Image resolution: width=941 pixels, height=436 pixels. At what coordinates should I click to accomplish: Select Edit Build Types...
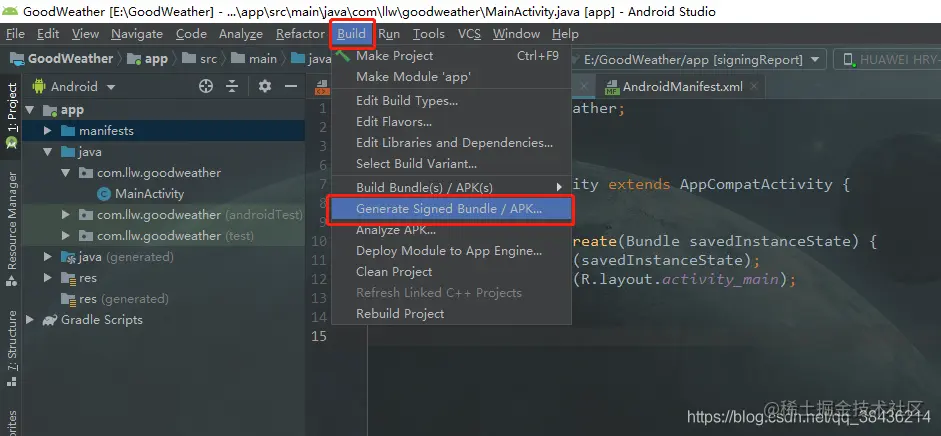click(451, 101)
